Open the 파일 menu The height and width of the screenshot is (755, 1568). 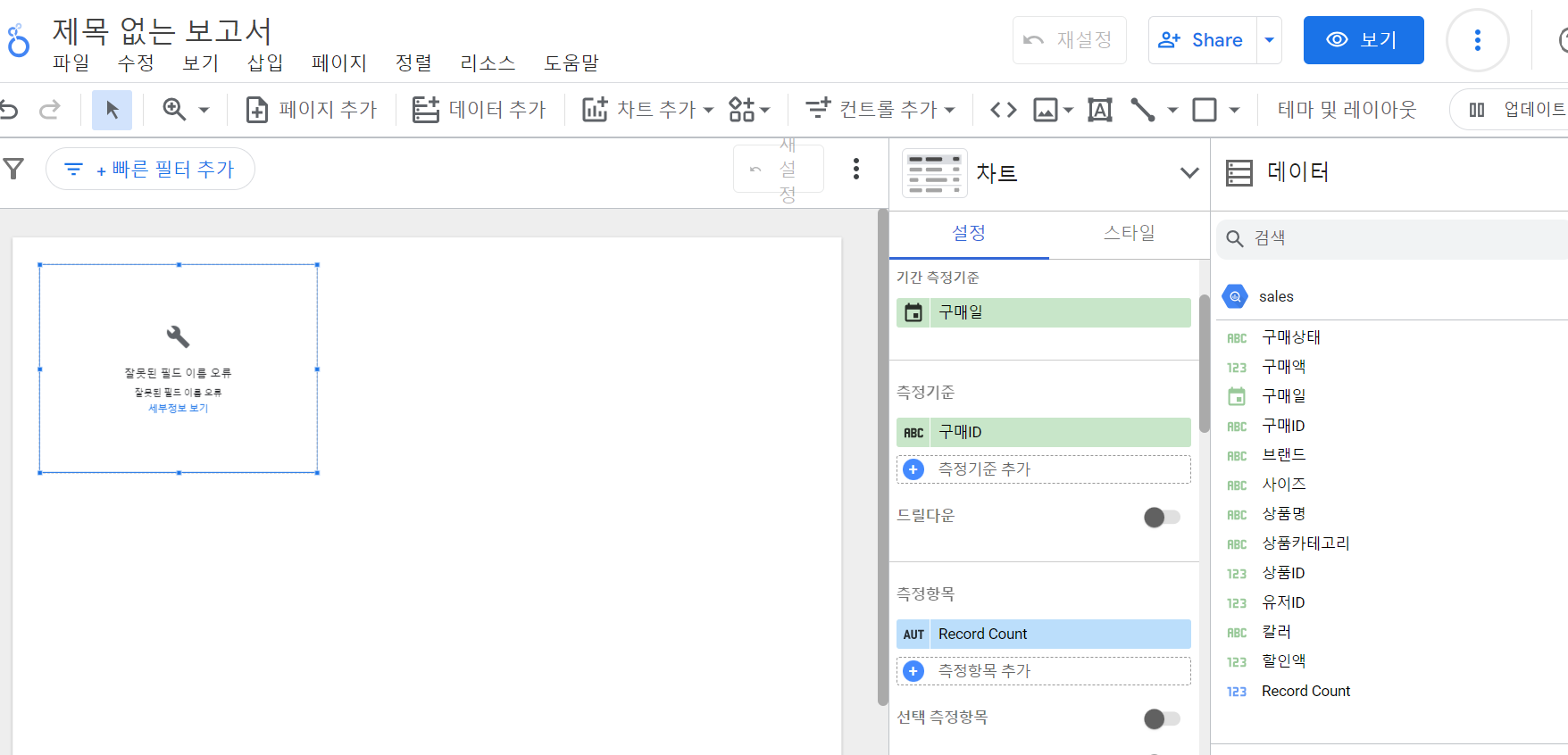pyautogui.click(x=71, y=63)
